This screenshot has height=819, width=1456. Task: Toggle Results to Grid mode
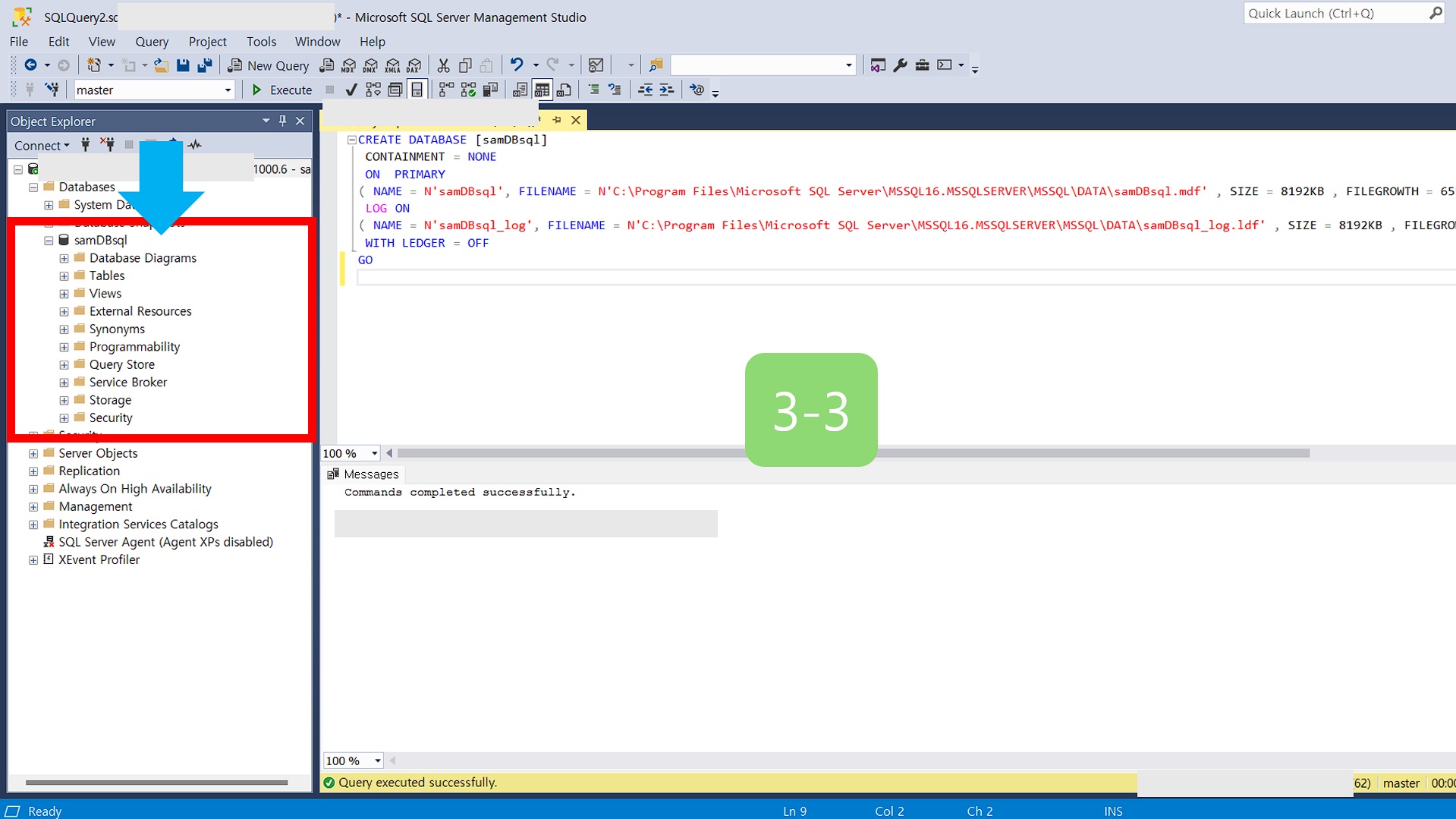542,90
